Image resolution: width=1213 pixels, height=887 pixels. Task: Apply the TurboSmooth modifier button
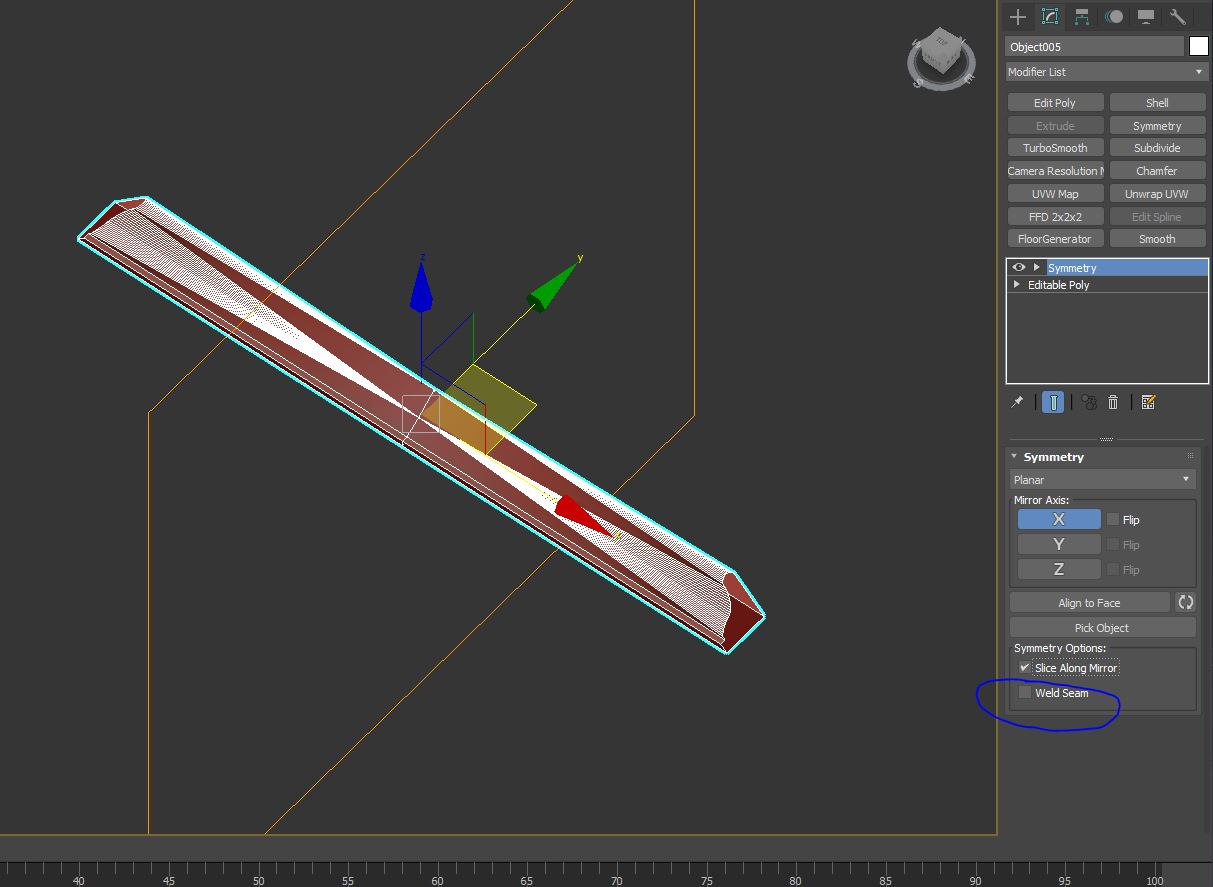[x=1055, y=147]
